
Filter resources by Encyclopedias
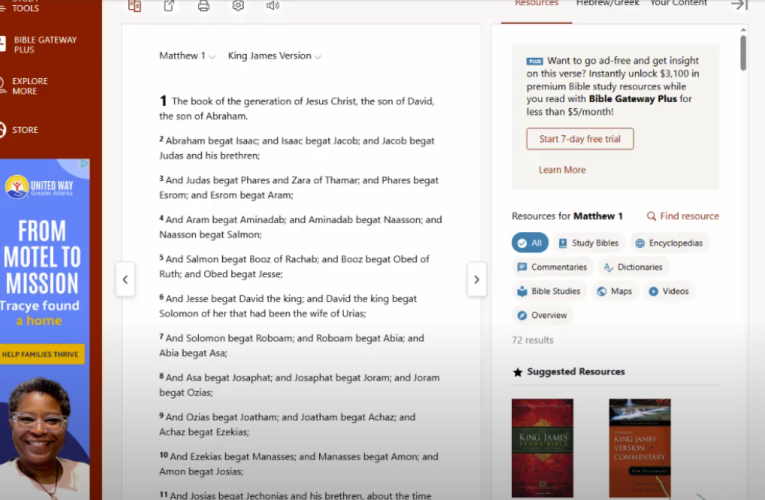coord(669,243)
